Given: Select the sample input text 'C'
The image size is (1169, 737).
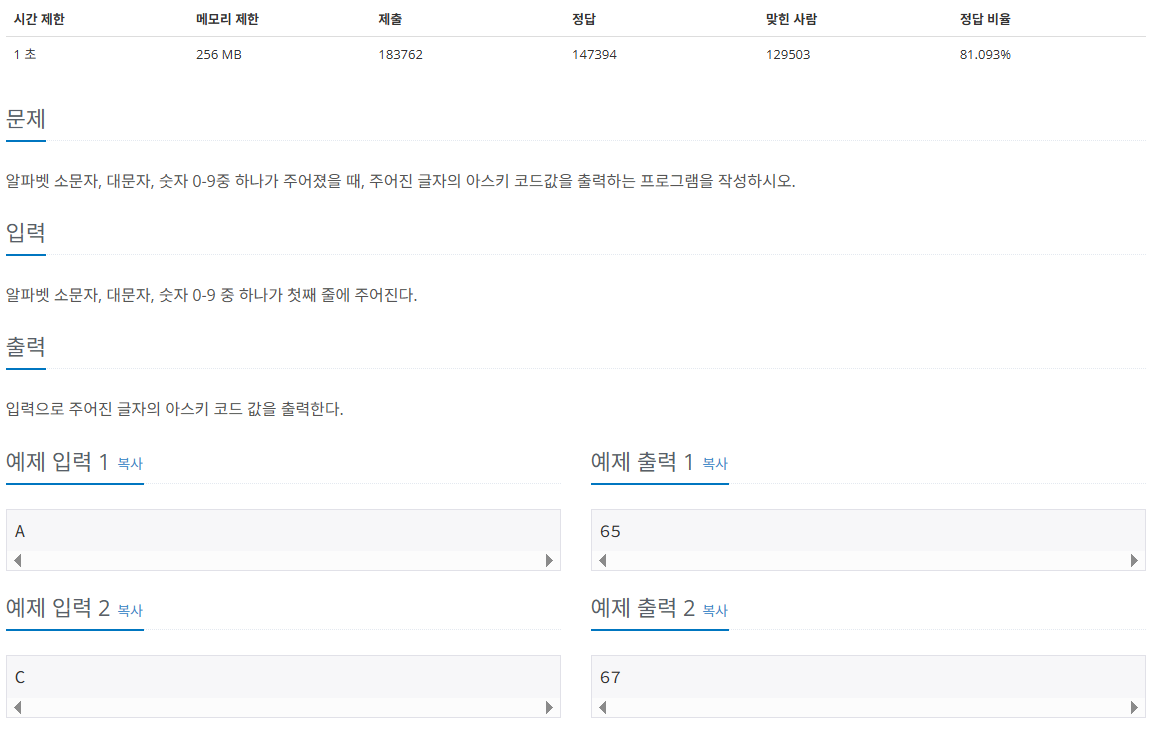Looking at the screenshot, I should point(19,676).
